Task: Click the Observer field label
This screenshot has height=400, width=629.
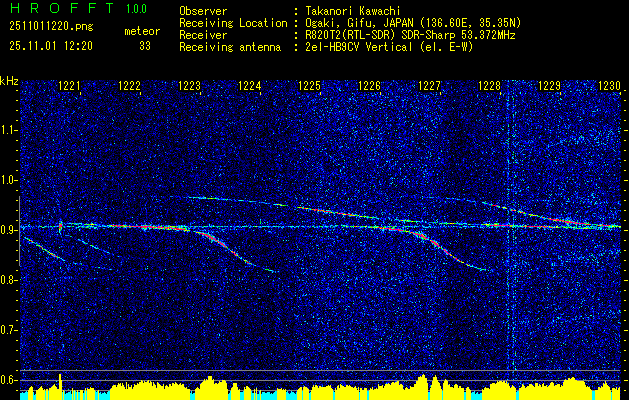Action: (203, 11)
